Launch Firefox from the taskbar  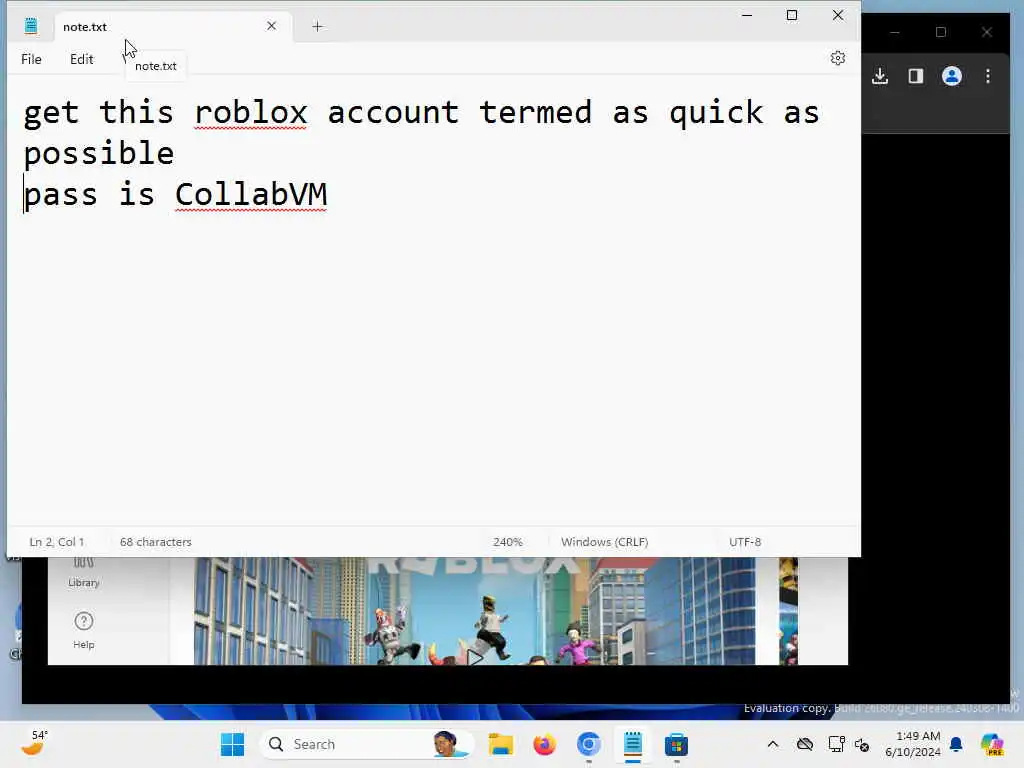click(x=545, y=744)
